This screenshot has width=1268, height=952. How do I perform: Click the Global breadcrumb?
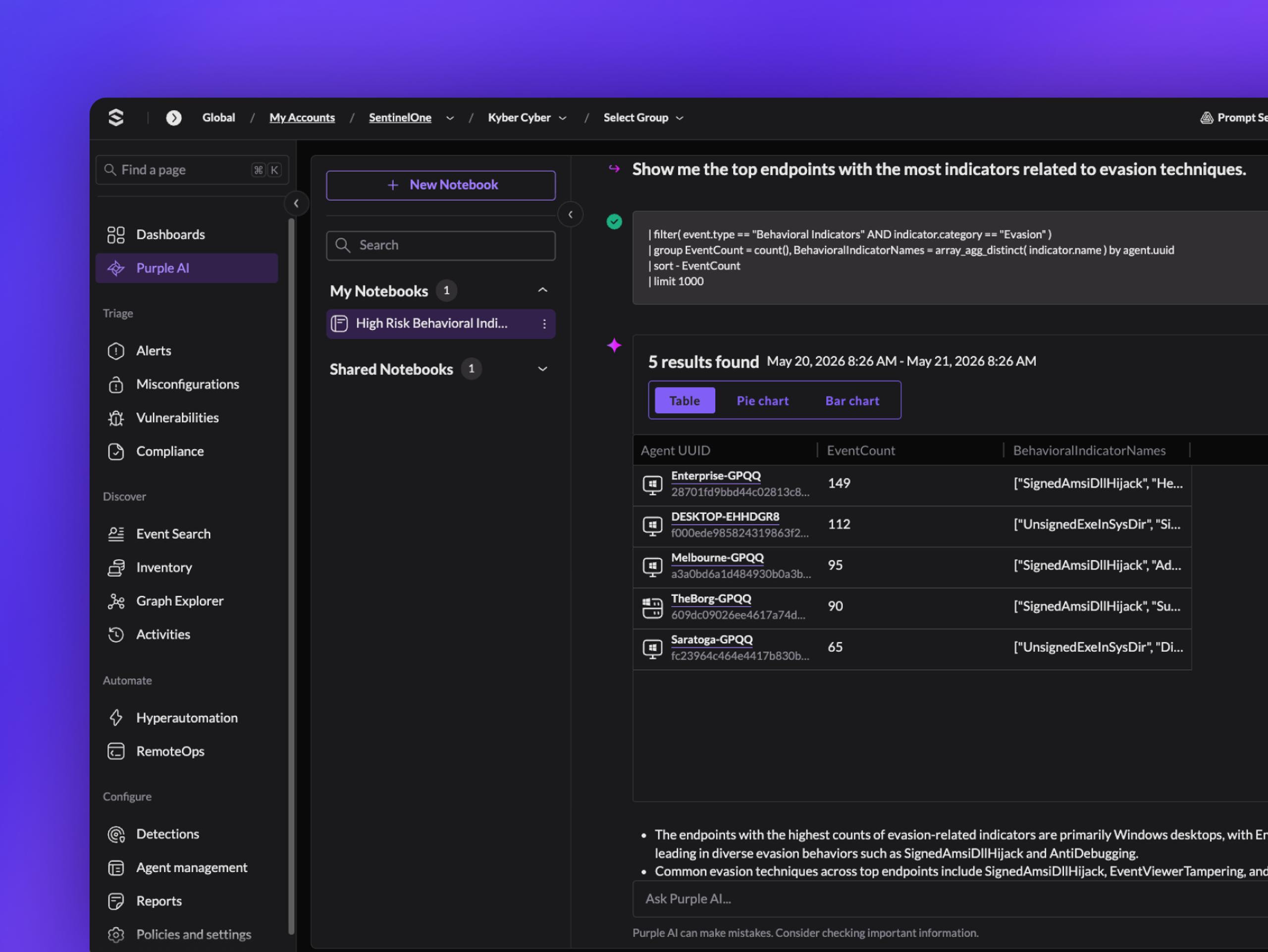[218, 117]
